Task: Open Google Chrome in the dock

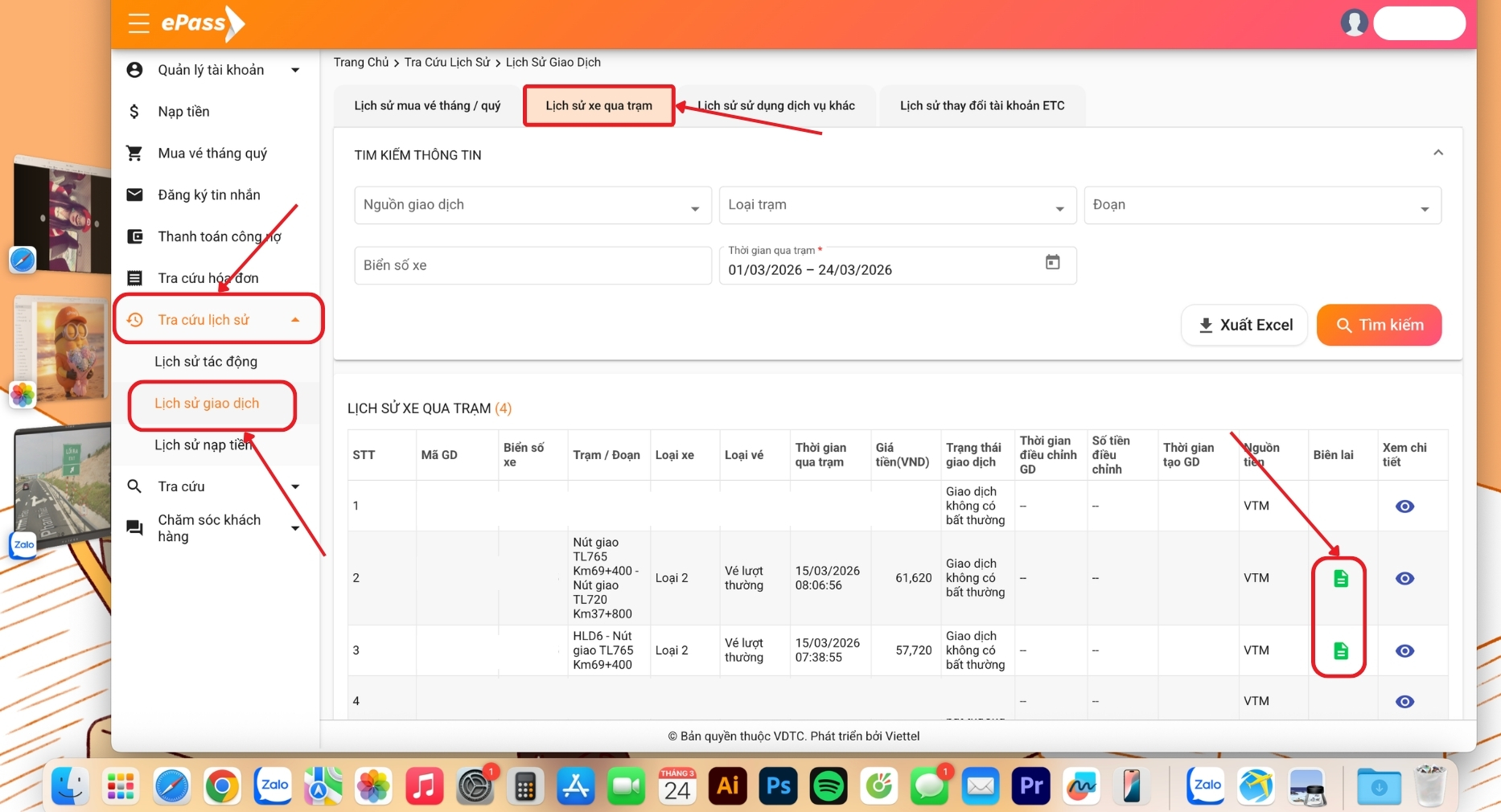Action: [222, 785]
